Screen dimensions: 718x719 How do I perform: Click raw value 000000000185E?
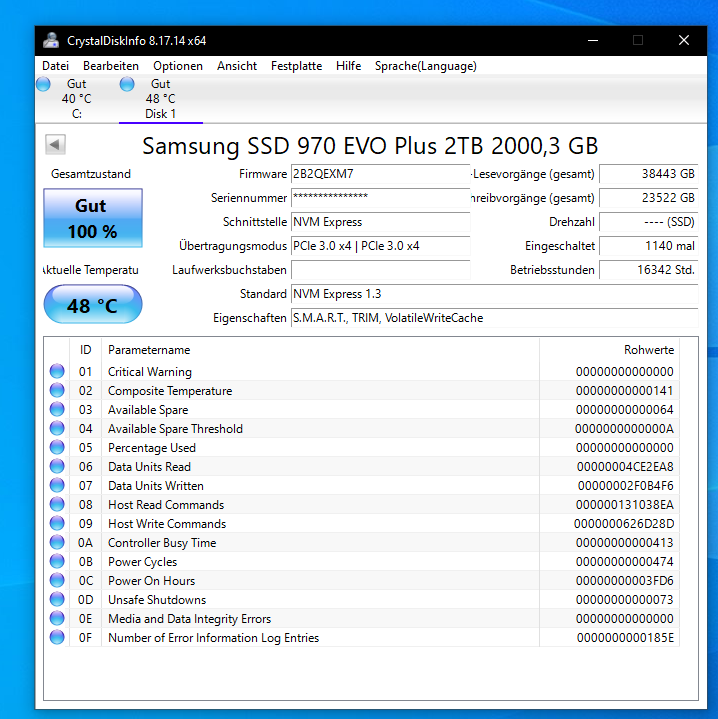click(625, 638)
